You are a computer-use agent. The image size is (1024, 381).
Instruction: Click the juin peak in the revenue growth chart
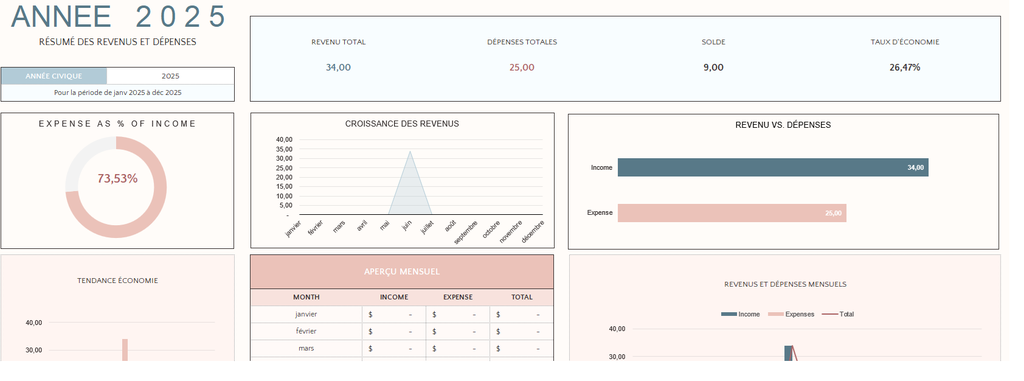pos(410,153)
